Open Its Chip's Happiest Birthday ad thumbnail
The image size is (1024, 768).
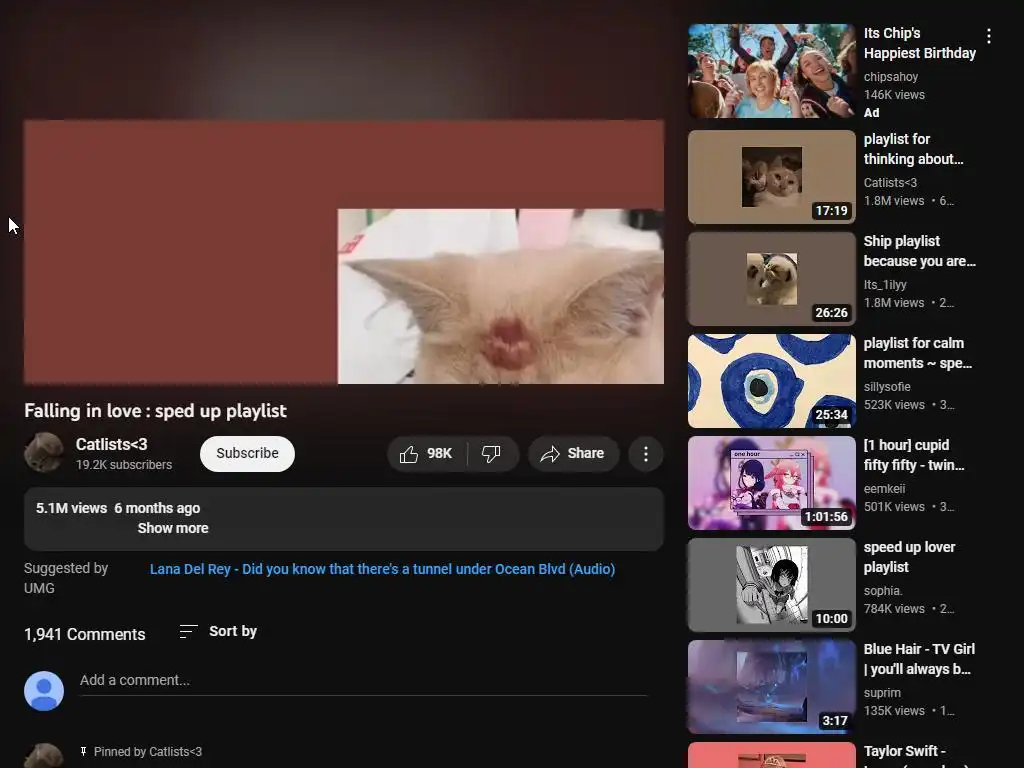pyautogui.click(x=771, y=71)
